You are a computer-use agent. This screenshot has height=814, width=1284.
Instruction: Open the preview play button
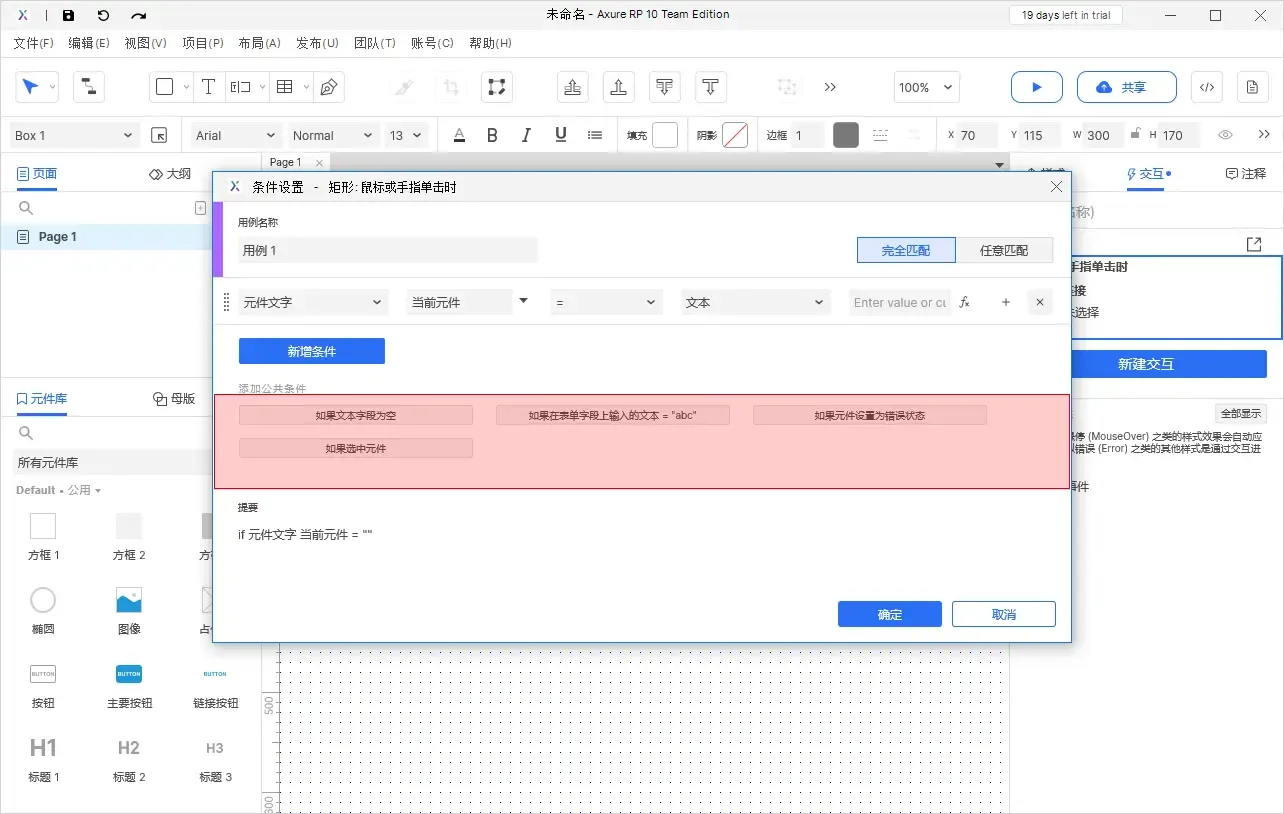point(1036,87)
